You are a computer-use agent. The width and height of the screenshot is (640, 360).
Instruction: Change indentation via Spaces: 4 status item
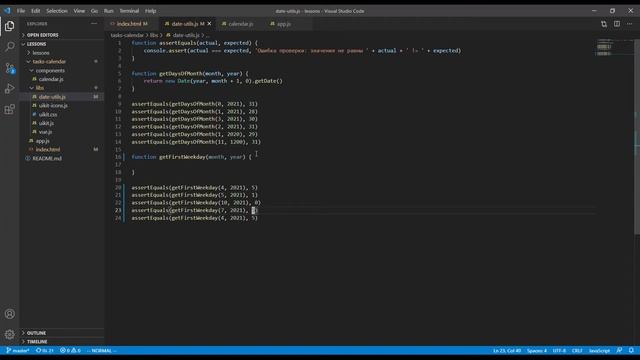click(x=536, y=351)
